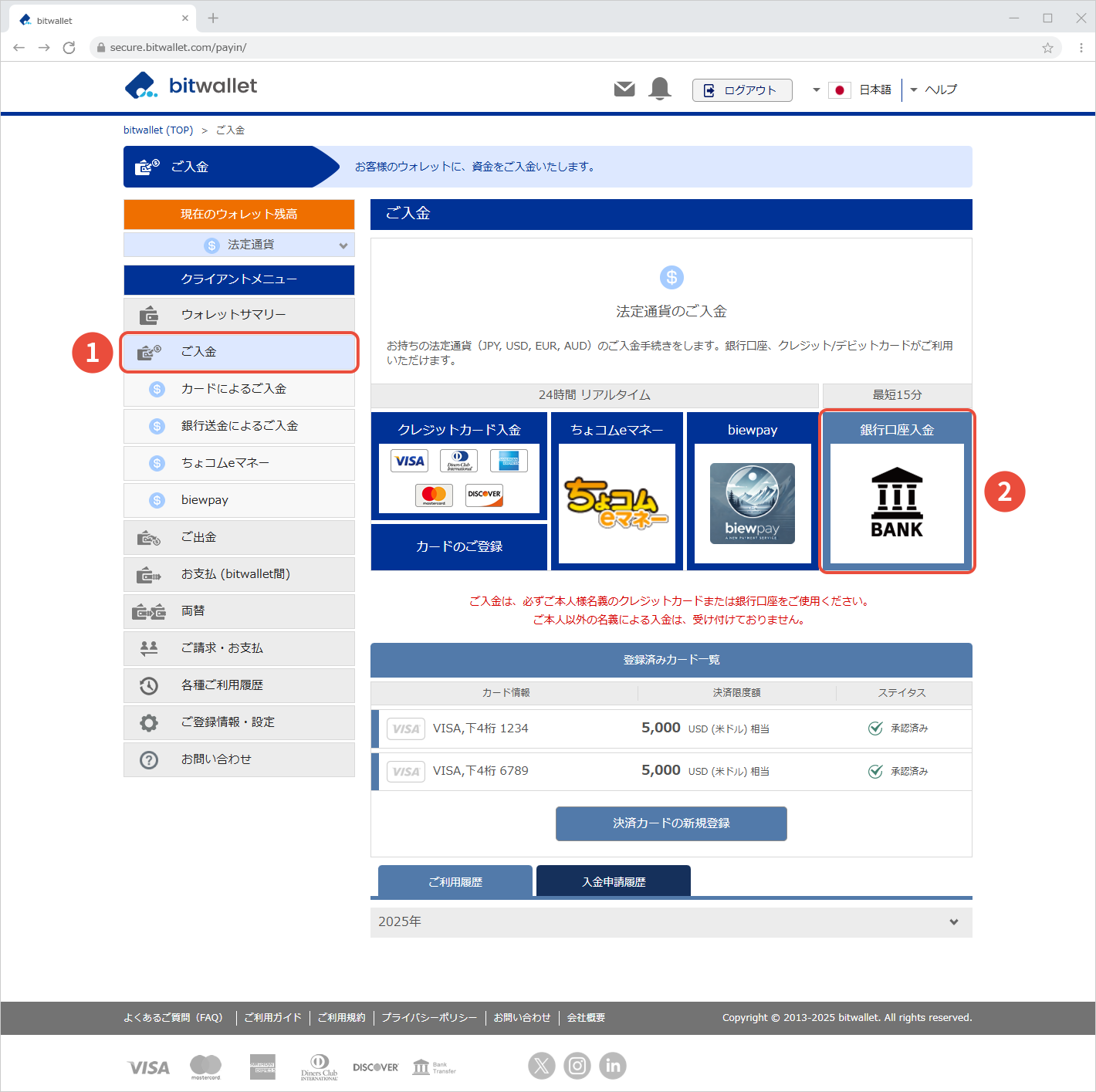
Task: Open カードによるご入金 submenu item
Action: pyautogui.click(x=239, y=389)
